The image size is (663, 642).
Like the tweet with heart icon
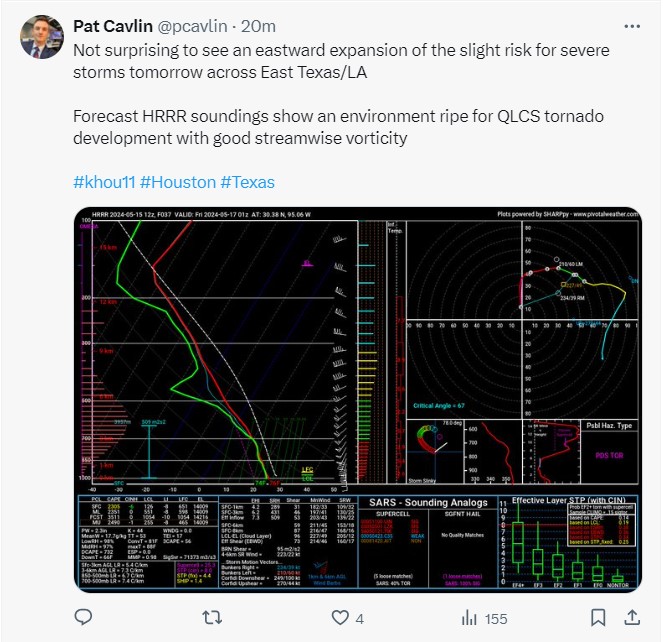coord(340,618)
